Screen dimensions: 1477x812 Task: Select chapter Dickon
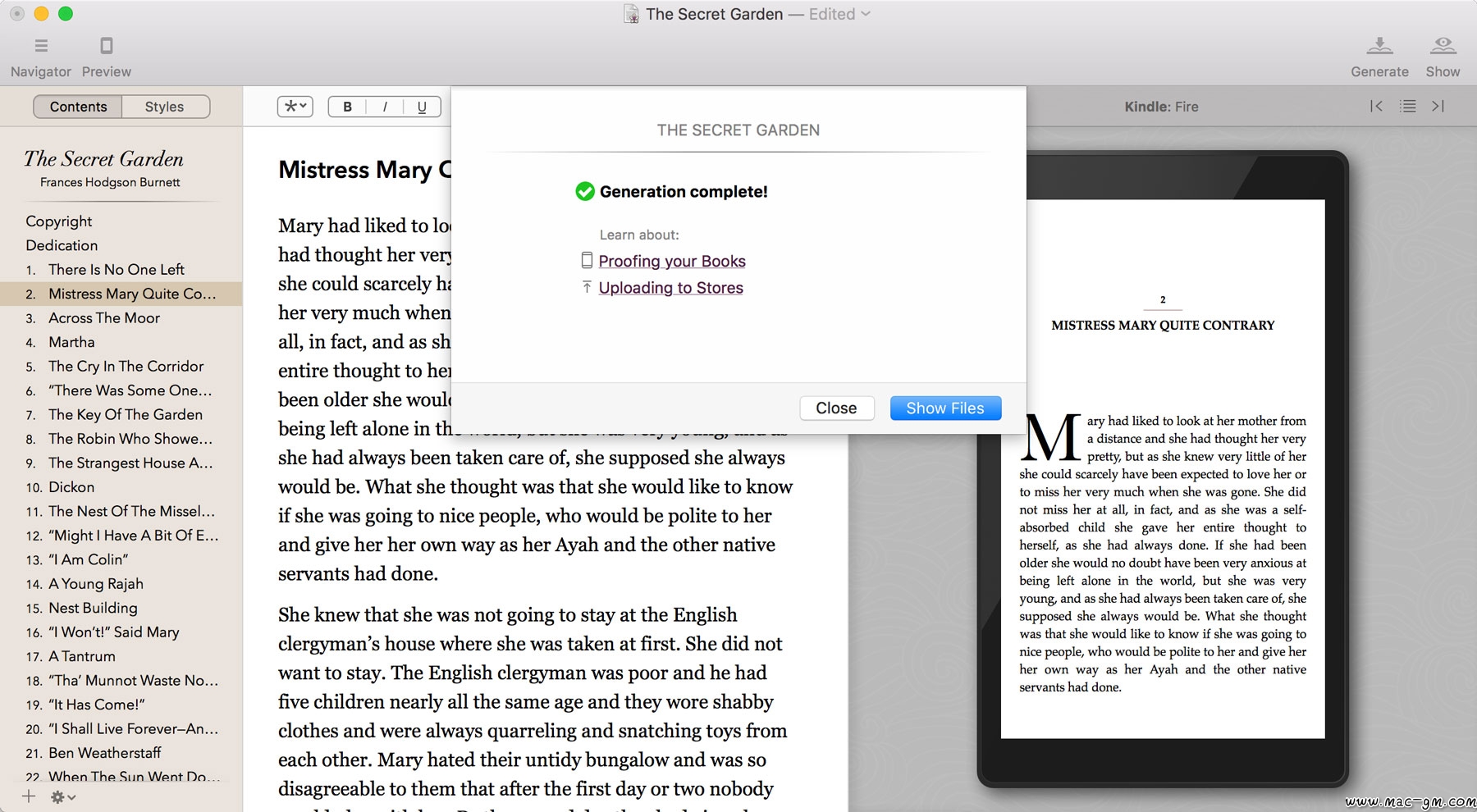coord(121,487)
